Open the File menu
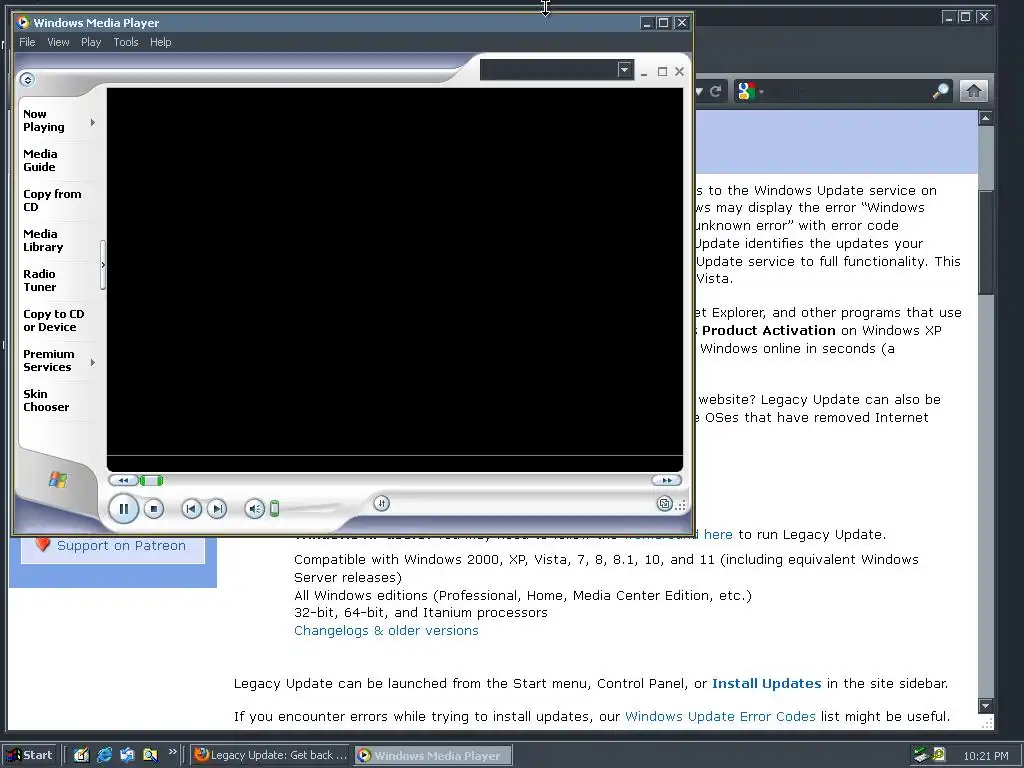 click(x=27, y=42)
